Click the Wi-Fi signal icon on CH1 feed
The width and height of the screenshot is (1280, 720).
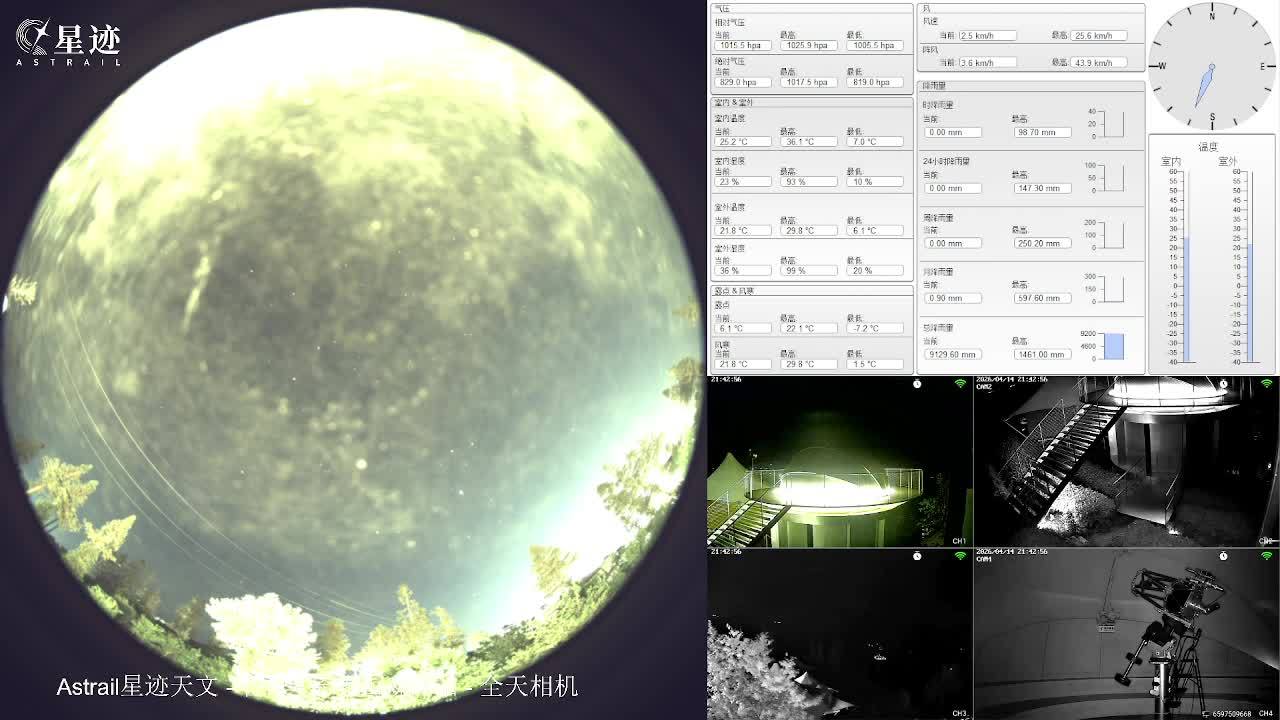[960, 383]
